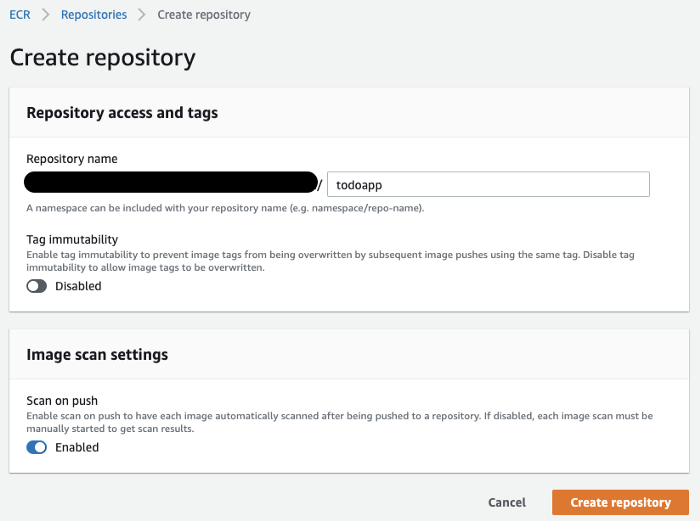Click the chevron between ECR and Repositories
This screenshot has height=521, width=700.
click(45, 15)
